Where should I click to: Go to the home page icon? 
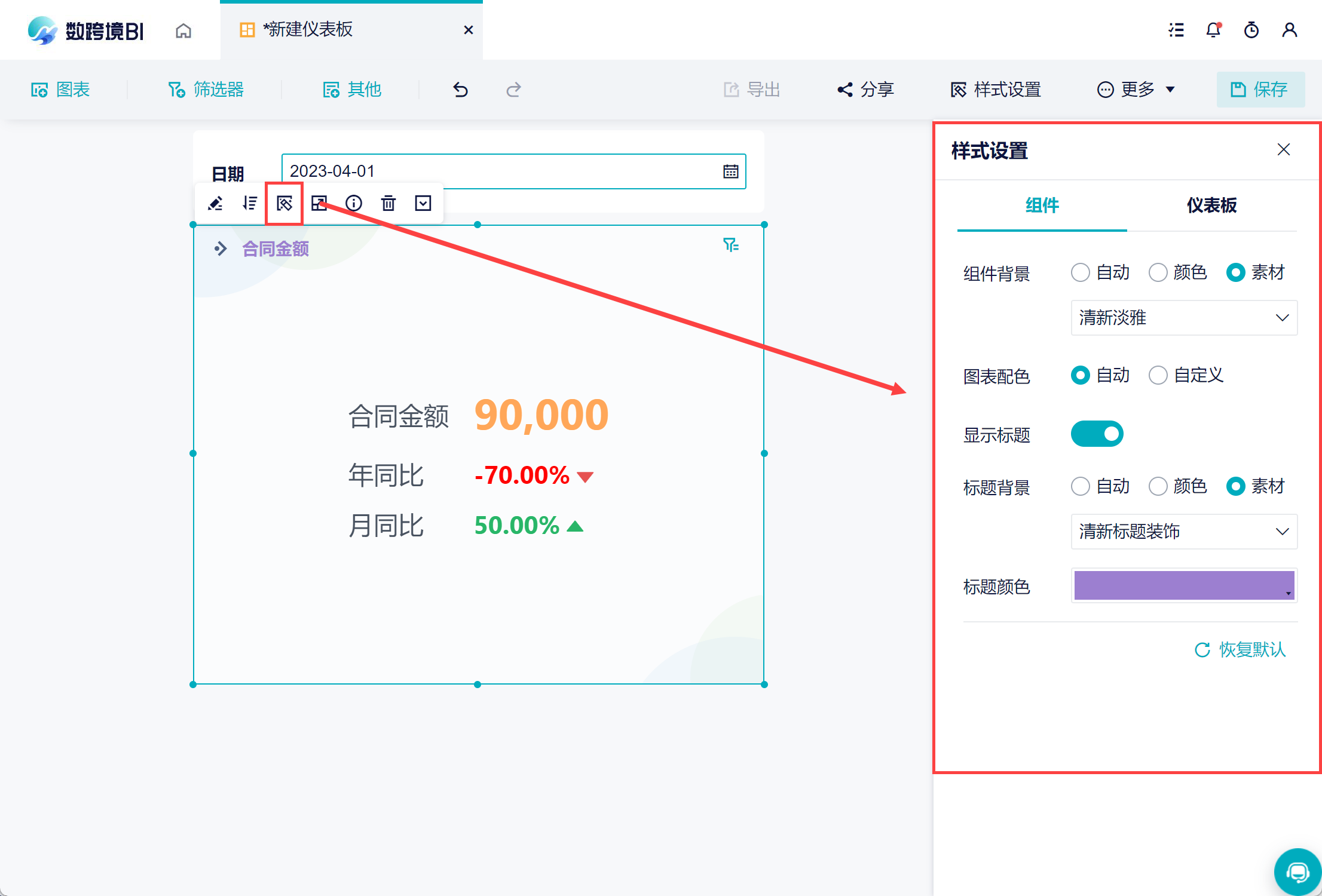point(183,30)
